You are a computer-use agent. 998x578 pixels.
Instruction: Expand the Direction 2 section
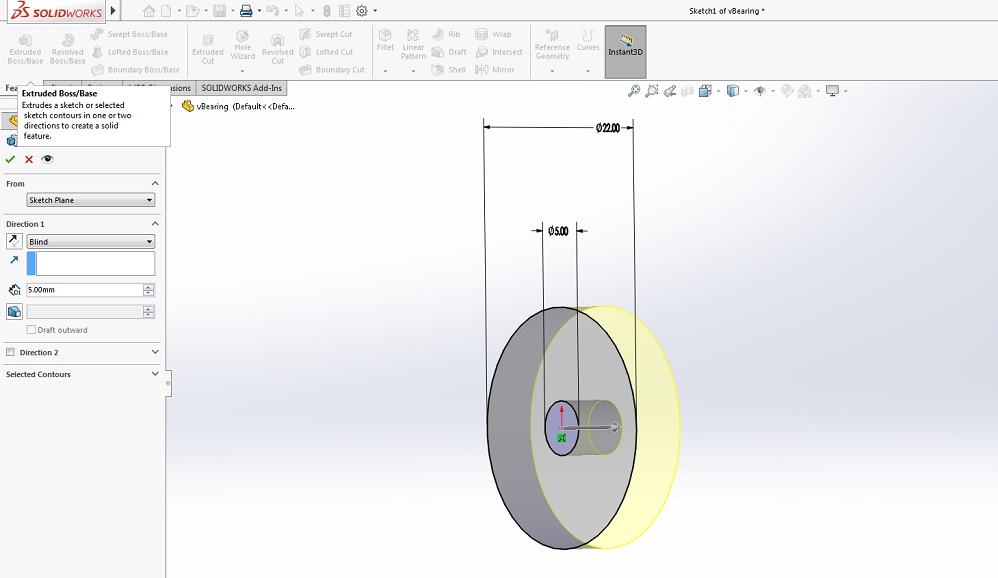pos(155,352)
